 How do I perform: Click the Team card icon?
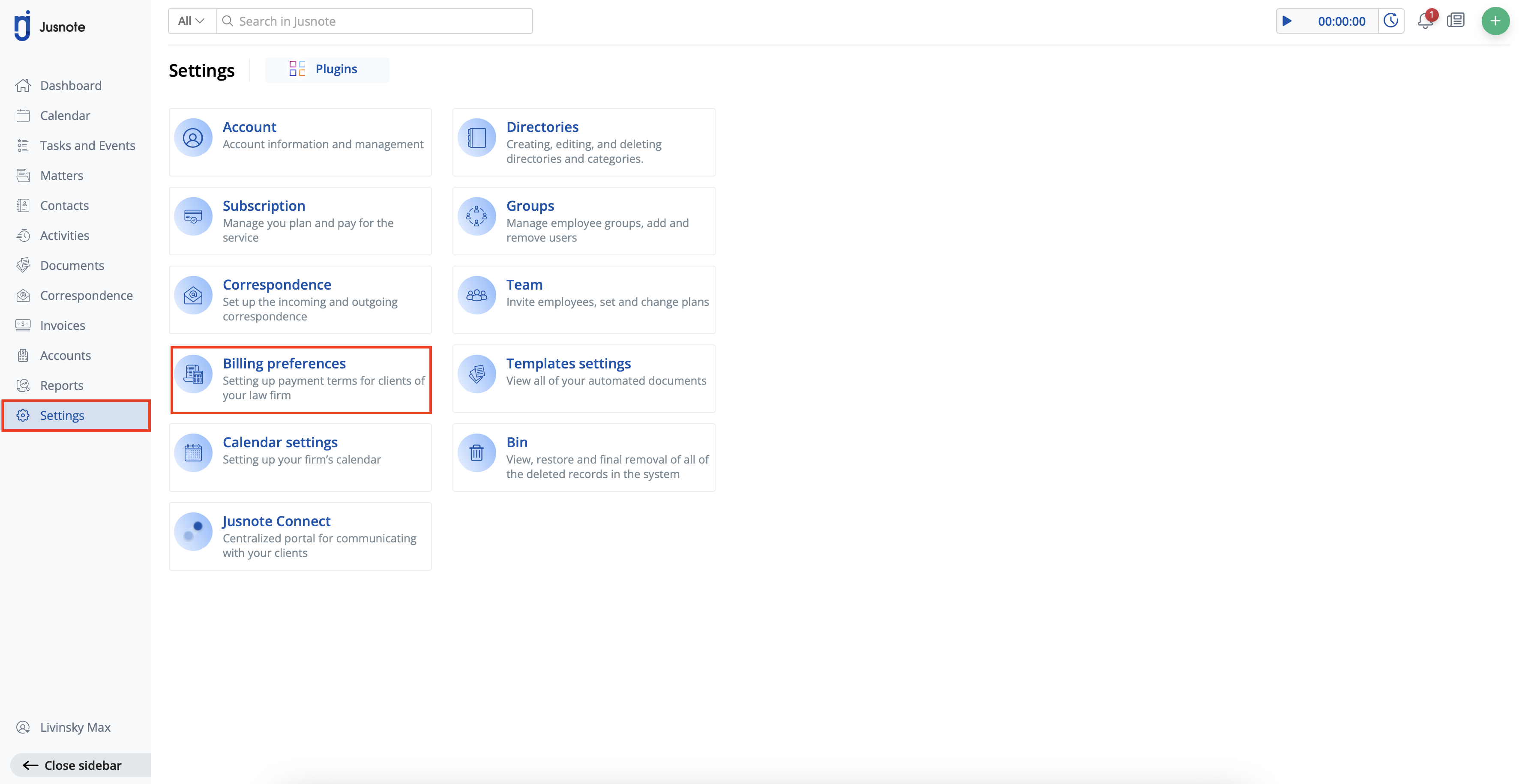(476, 295)
